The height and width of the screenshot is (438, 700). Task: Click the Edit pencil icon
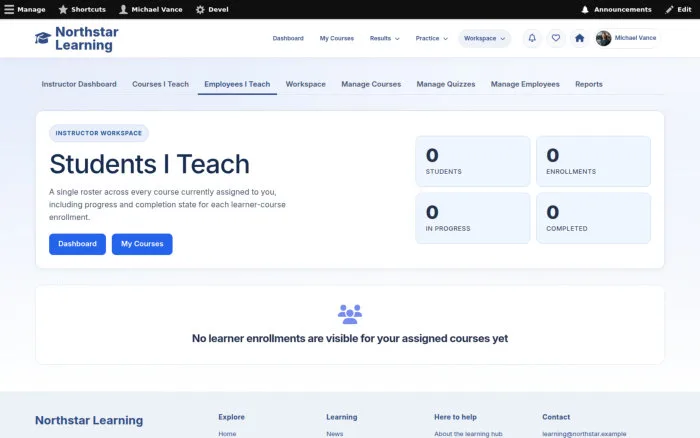669,9
